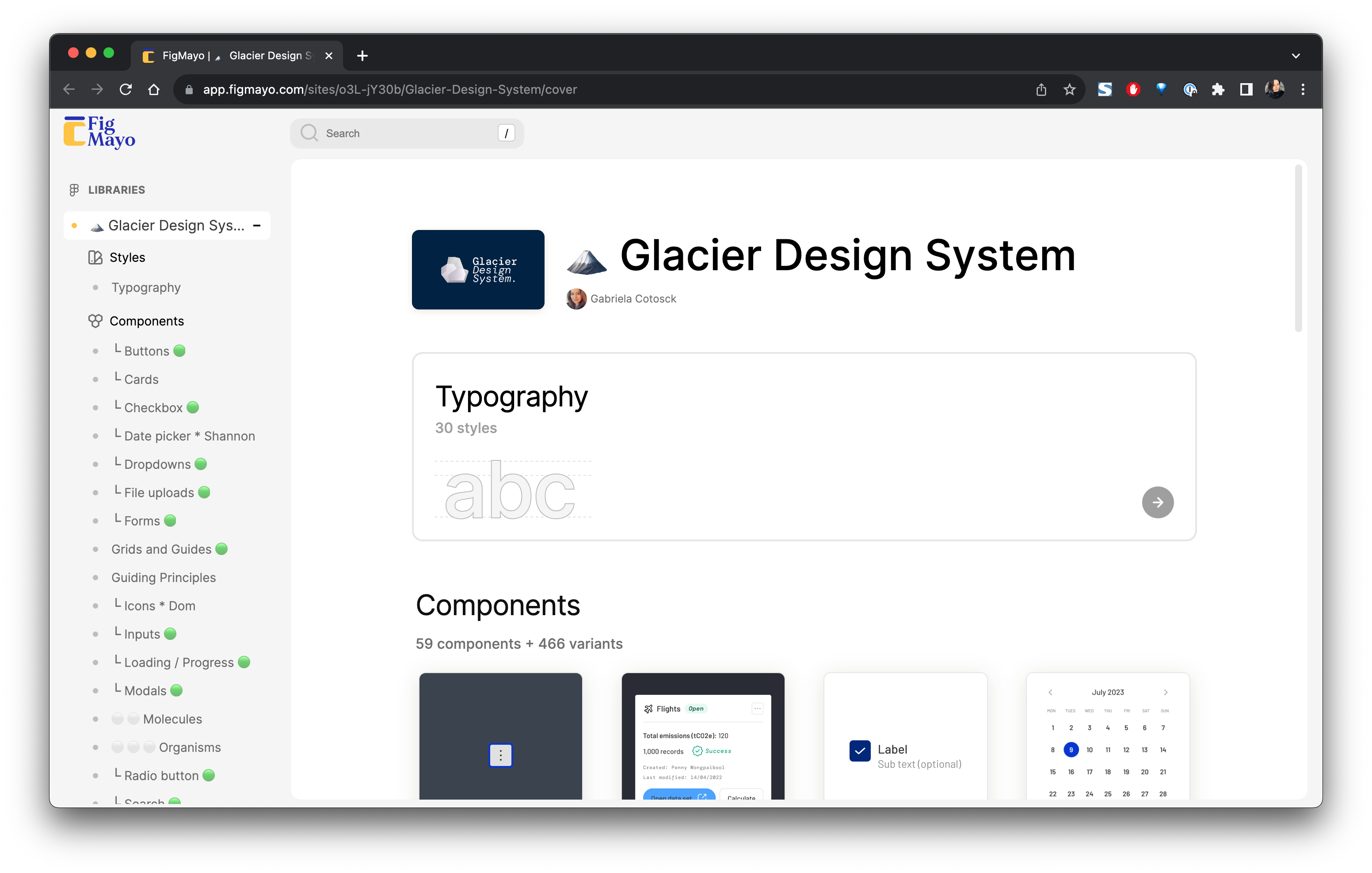Screen dimensions: 1372x873
Task: Toggle the browser side panel
Action: tap(1246, 89)
